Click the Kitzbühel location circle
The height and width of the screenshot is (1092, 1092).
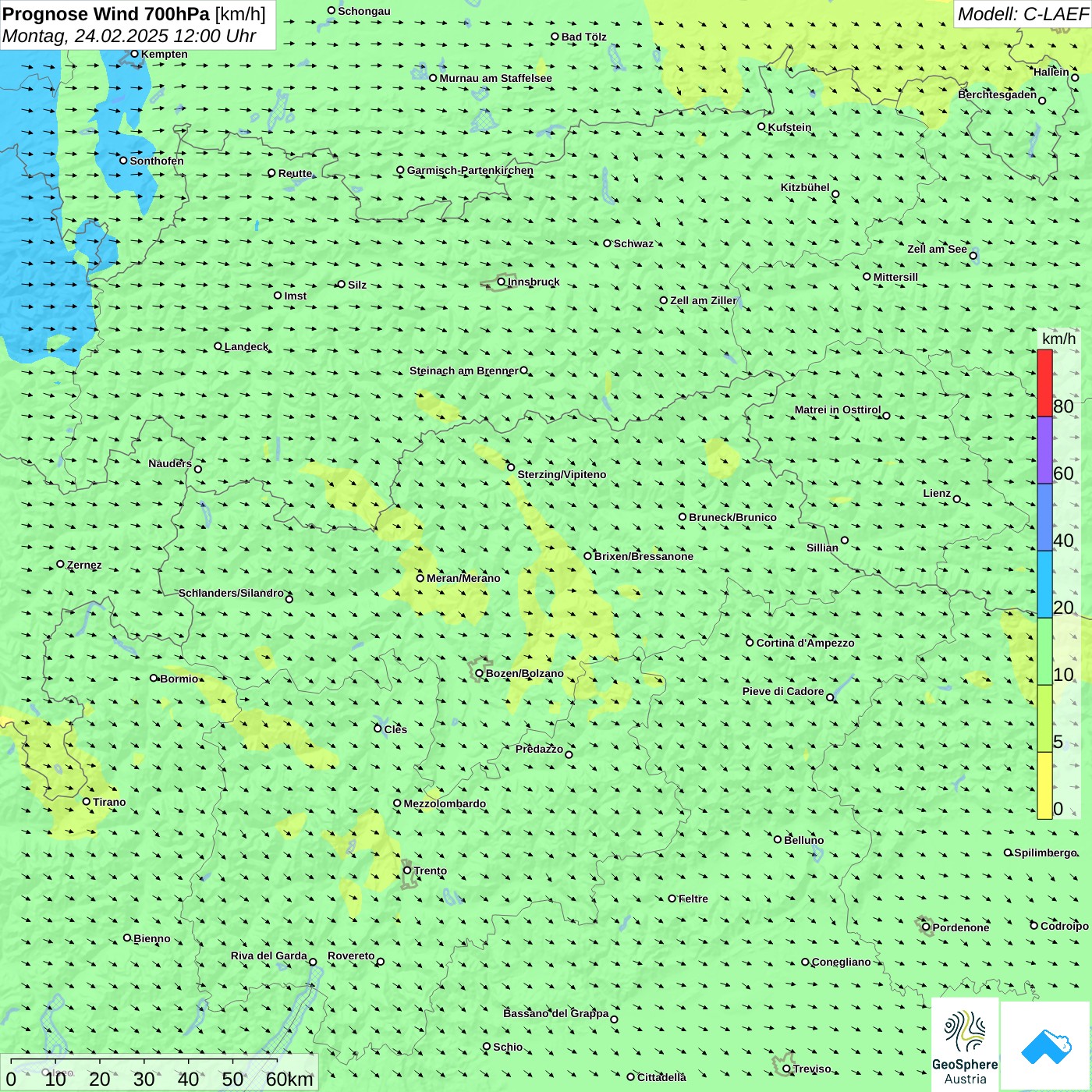[835, 194]
